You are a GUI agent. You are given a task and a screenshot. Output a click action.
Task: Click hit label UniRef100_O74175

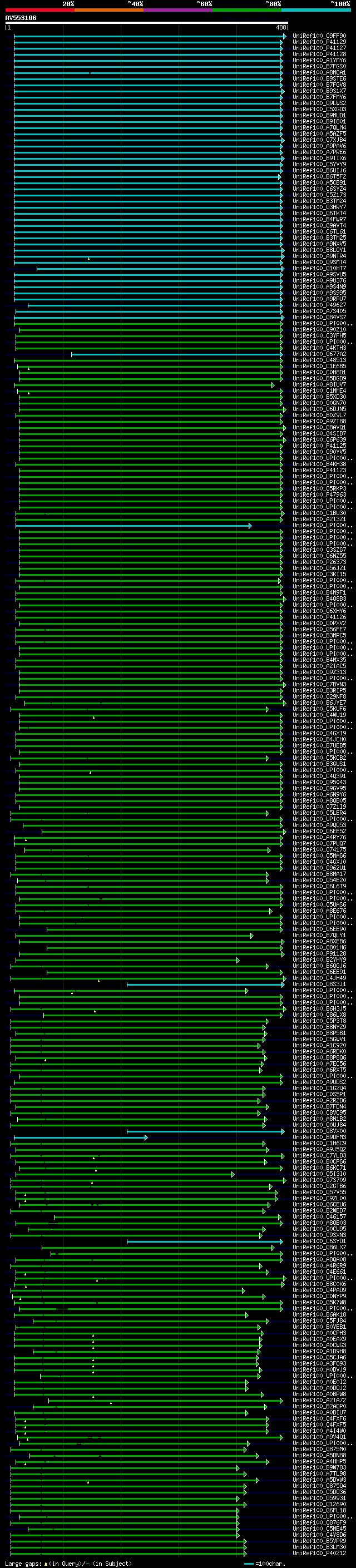pyautogui.click(x=319, y=850)
